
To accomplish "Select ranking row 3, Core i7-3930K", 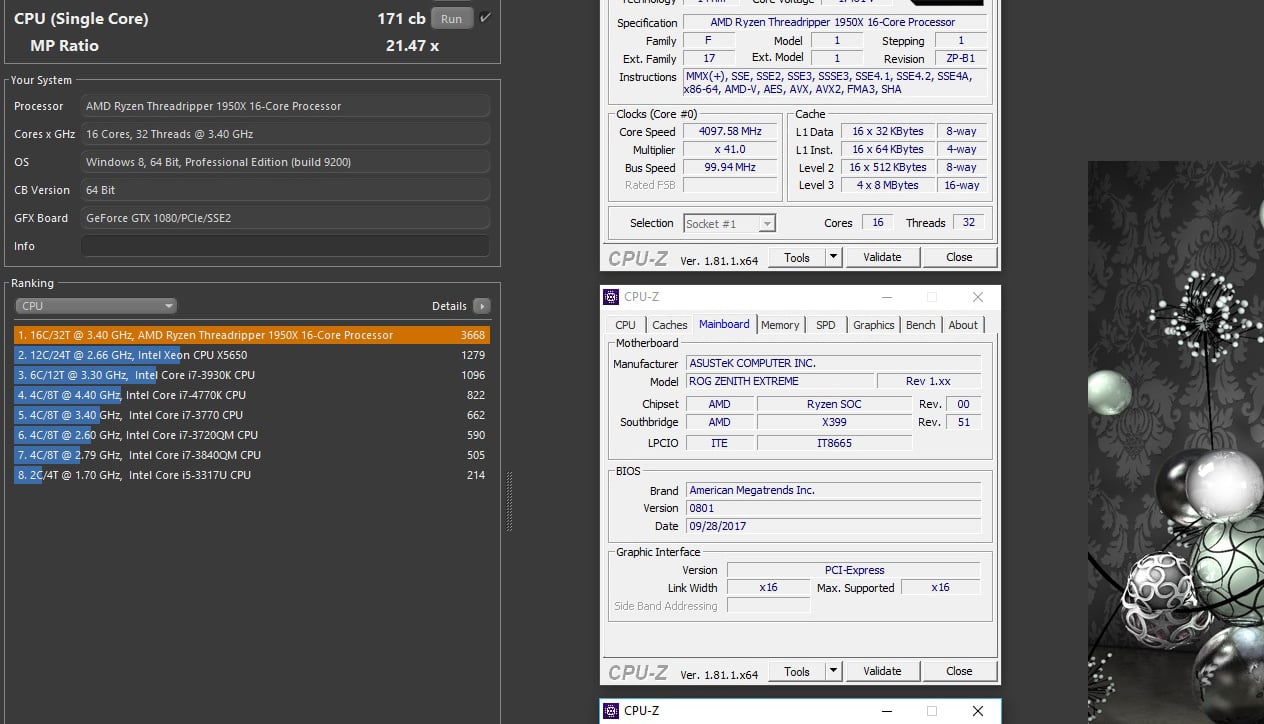I will pyautogui.click(x=252, y=375).
